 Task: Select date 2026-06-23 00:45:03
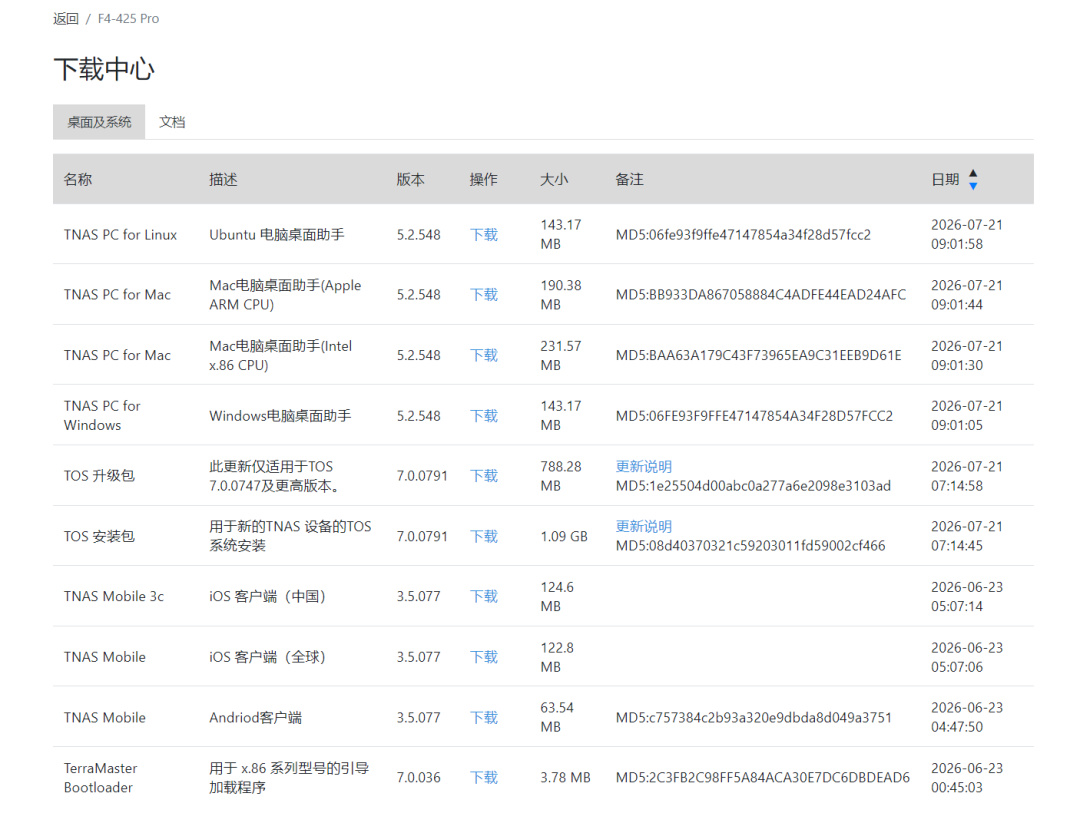tap(967, 778)
